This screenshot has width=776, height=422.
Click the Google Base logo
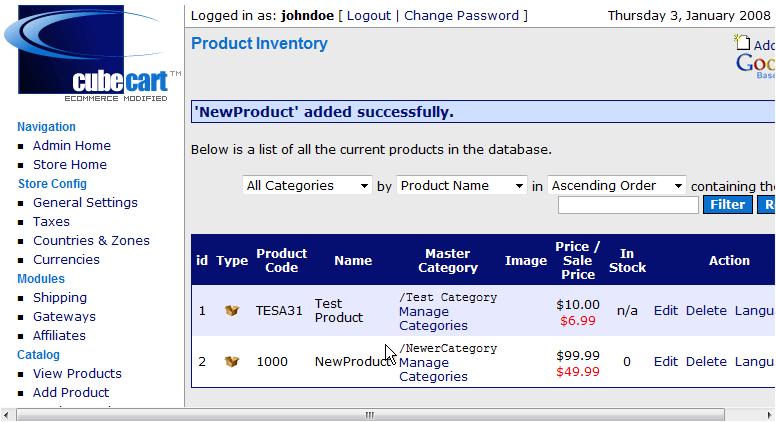pos(756,65)
